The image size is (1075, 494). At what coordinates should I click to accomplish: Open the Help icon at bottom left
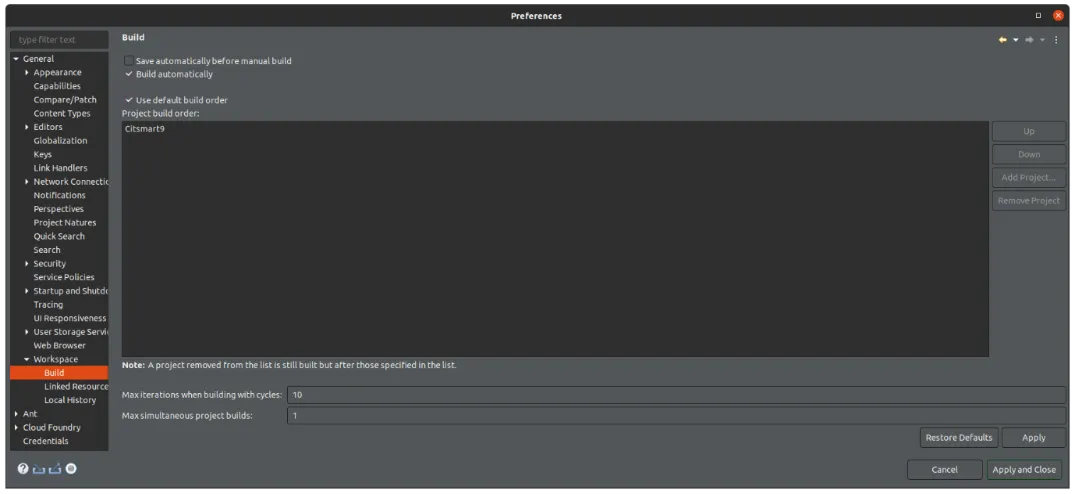(x=23, y=469)
